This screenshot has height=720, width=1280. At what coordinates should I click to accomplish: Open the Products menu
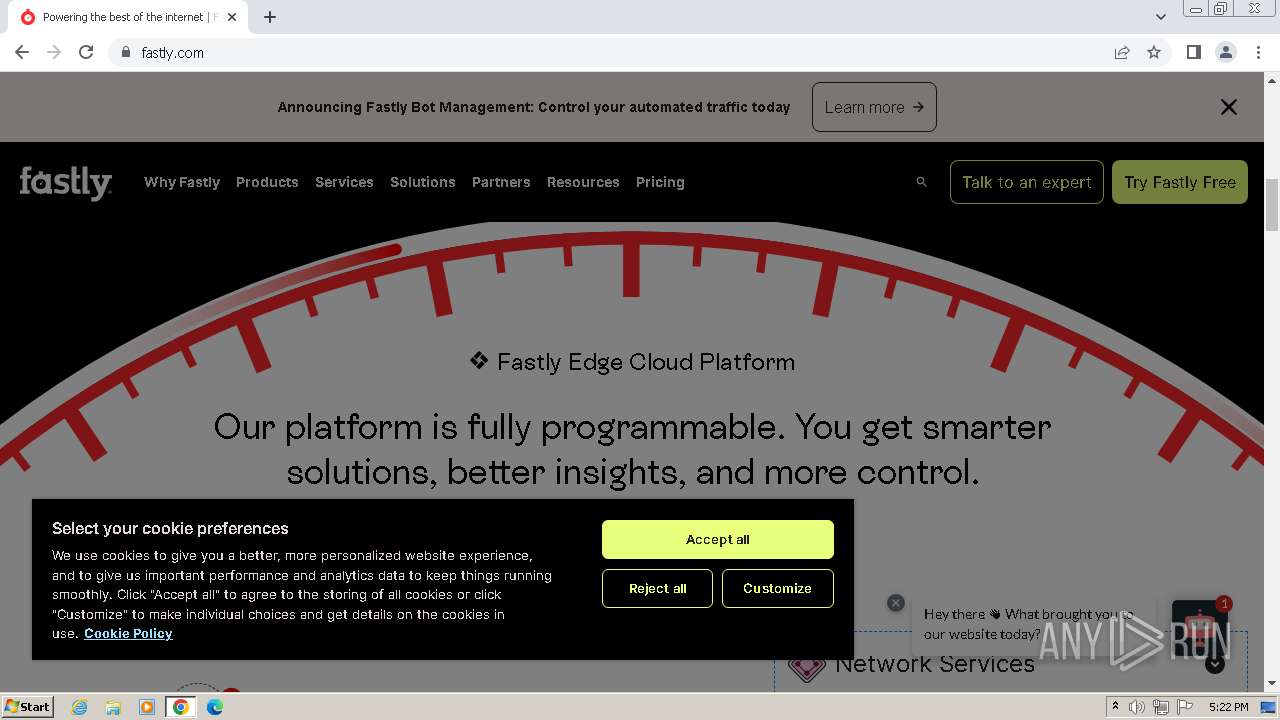click(267, 182)
